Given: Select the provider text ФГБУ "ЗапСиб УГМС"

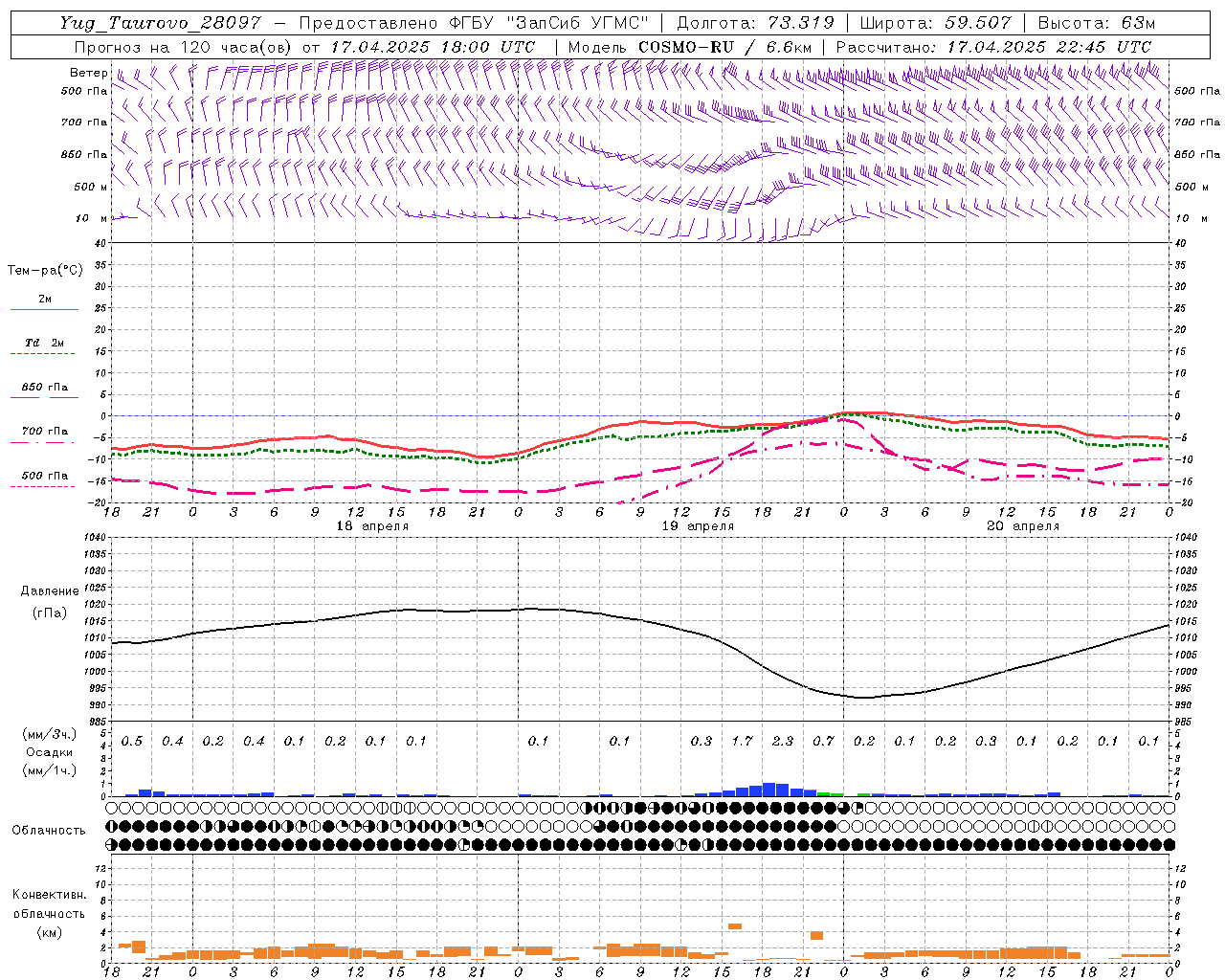Looking at the screenshot, I should click(548, 23).
